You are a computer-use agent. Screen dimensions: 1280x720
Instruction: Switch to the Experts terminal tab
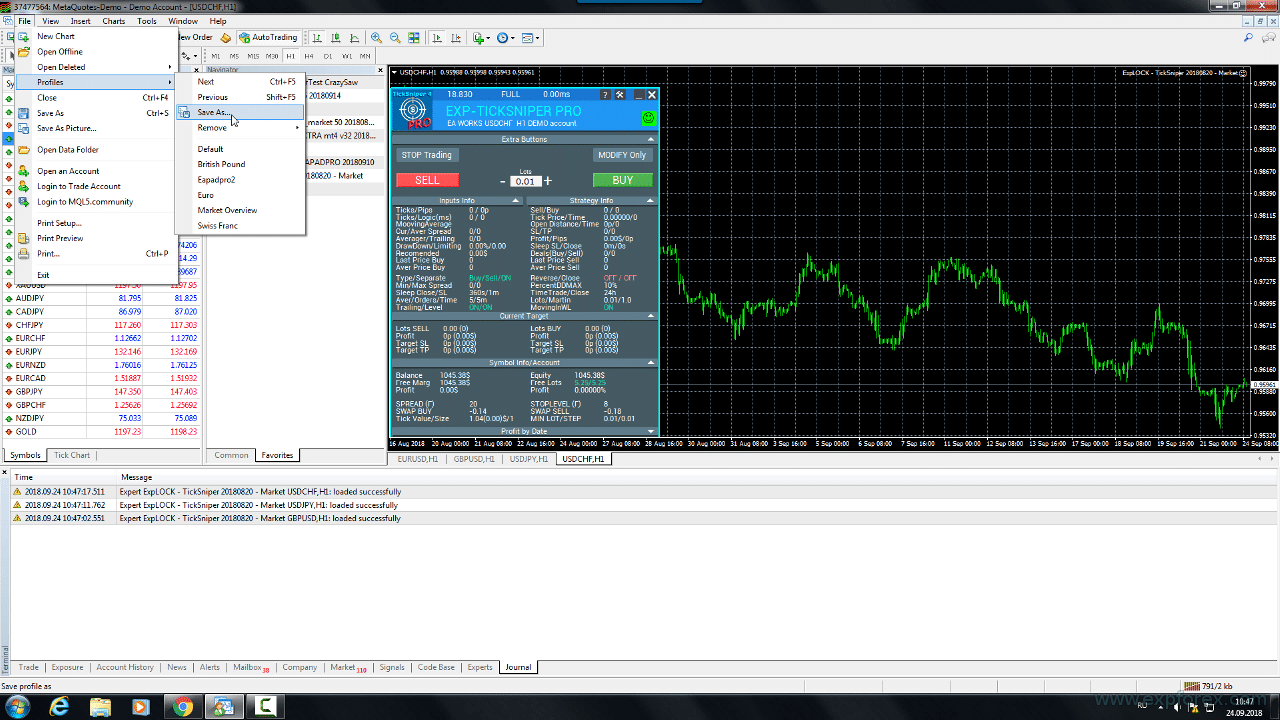pos(480,667)
